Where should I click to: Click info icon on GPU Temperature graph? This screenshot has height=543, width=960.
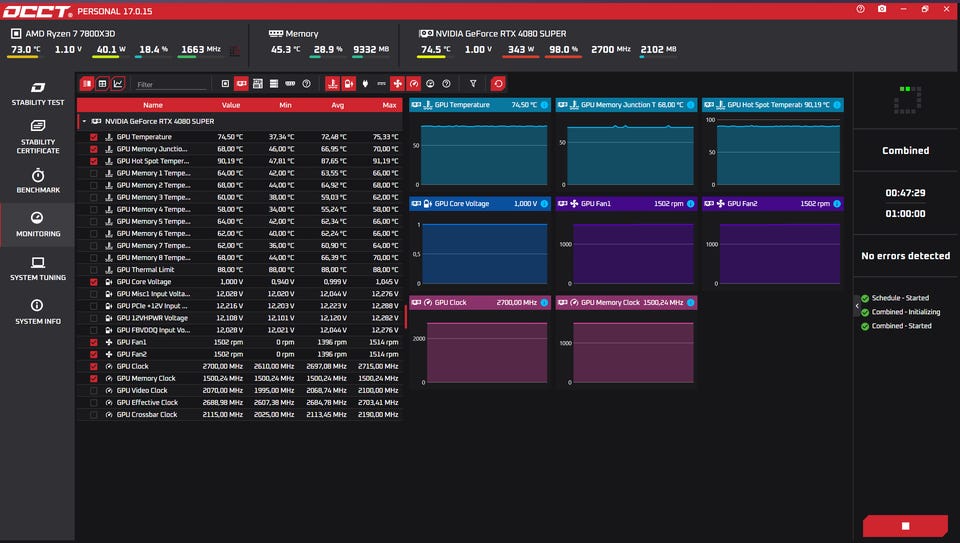click(544, 105)
